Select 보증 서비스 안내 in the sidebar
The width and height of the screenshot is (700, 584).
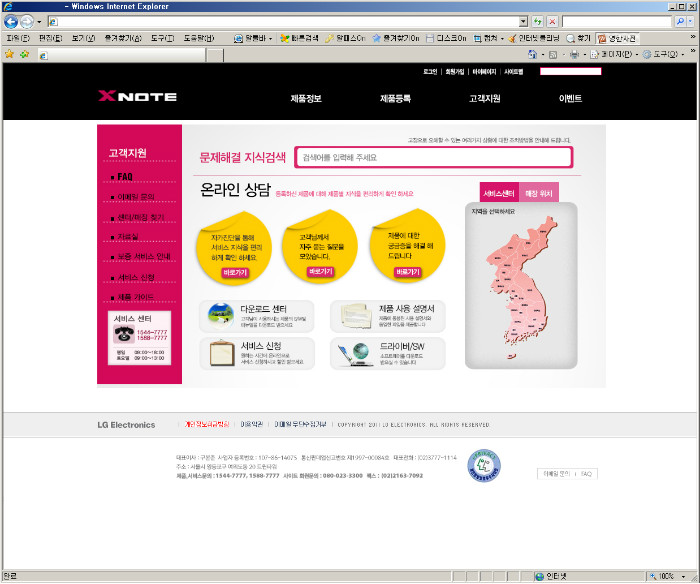tap(144, 257)
